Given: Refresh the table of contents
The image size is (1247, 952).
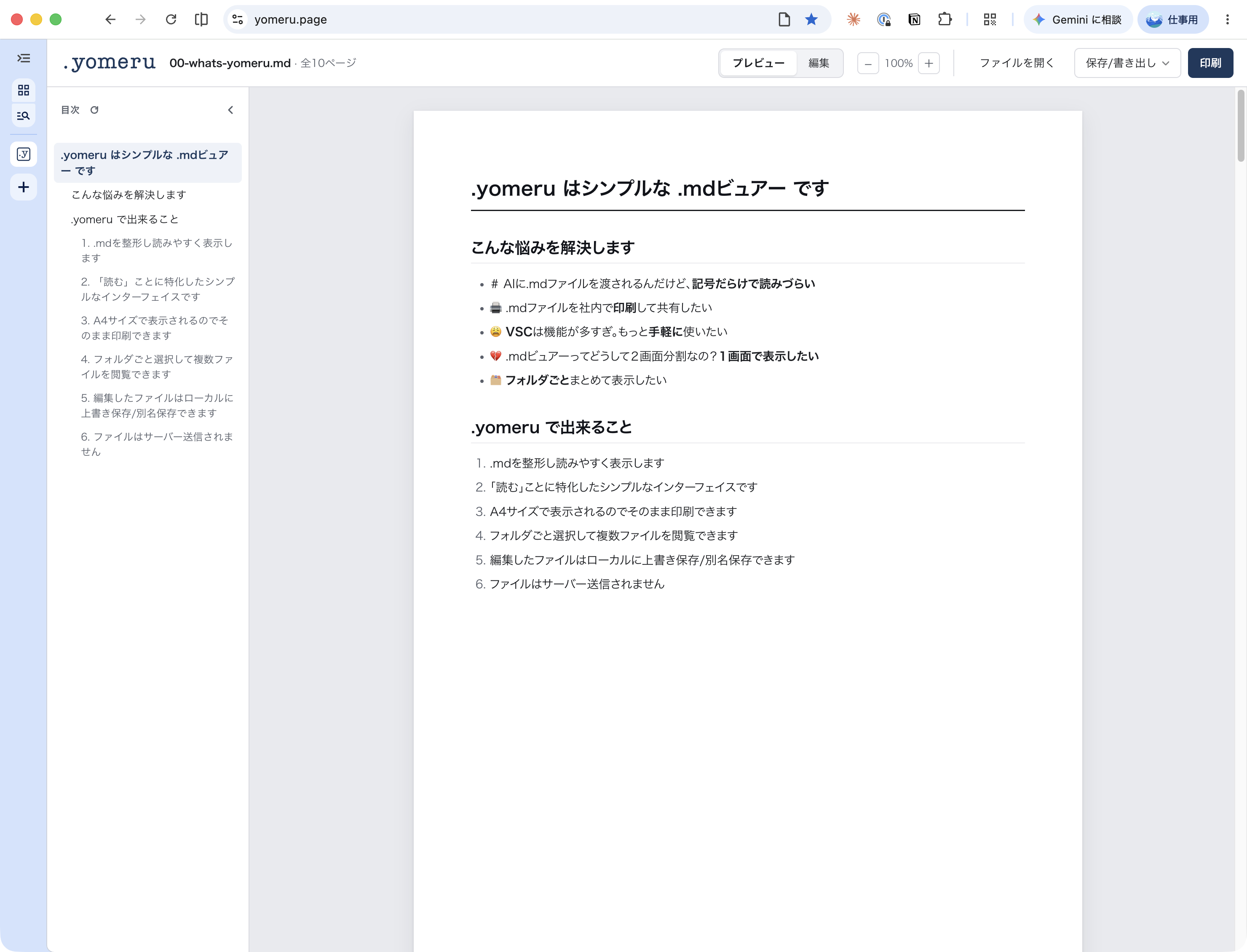Looking at the screenshot, I should pyautogui.click(x=95, y=110).
